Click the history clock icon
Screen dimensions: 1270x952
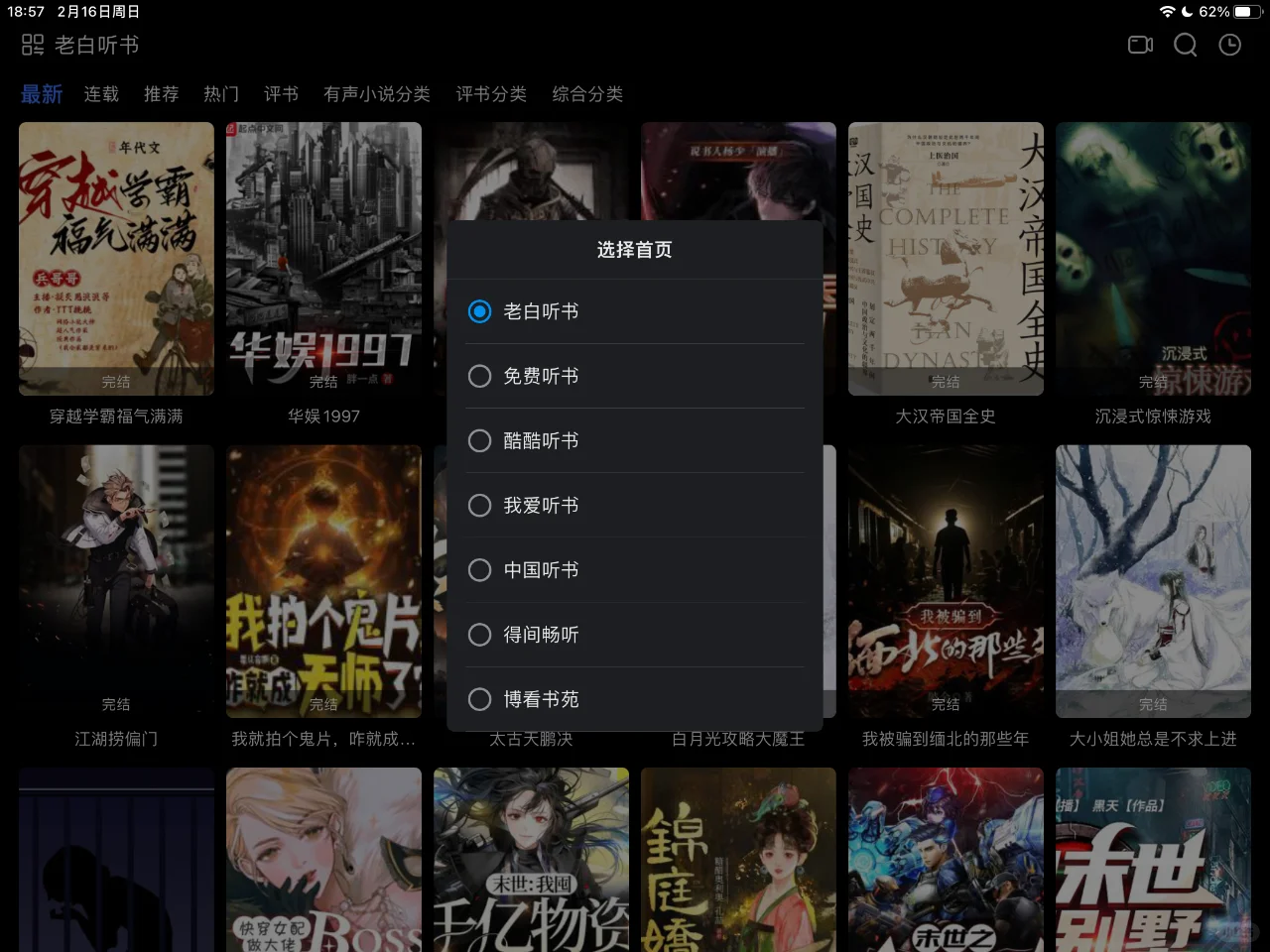click(1229, 45)
